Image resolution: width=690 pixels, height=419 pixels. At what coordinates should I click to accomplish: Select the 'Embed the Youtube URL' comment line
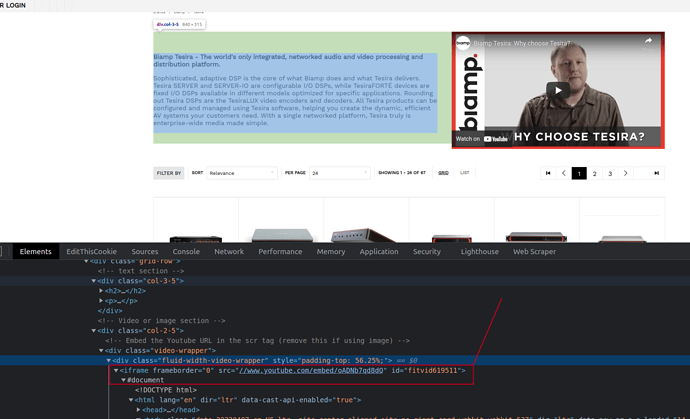pyautogui.click(x=257, y=340)
